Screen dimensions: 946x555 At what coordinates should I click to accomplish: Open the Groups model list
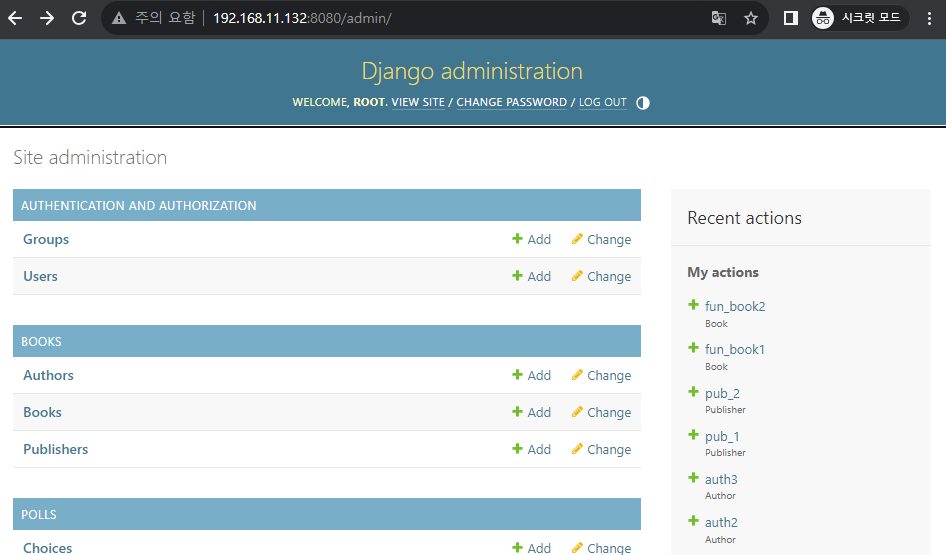coord(46,239)
